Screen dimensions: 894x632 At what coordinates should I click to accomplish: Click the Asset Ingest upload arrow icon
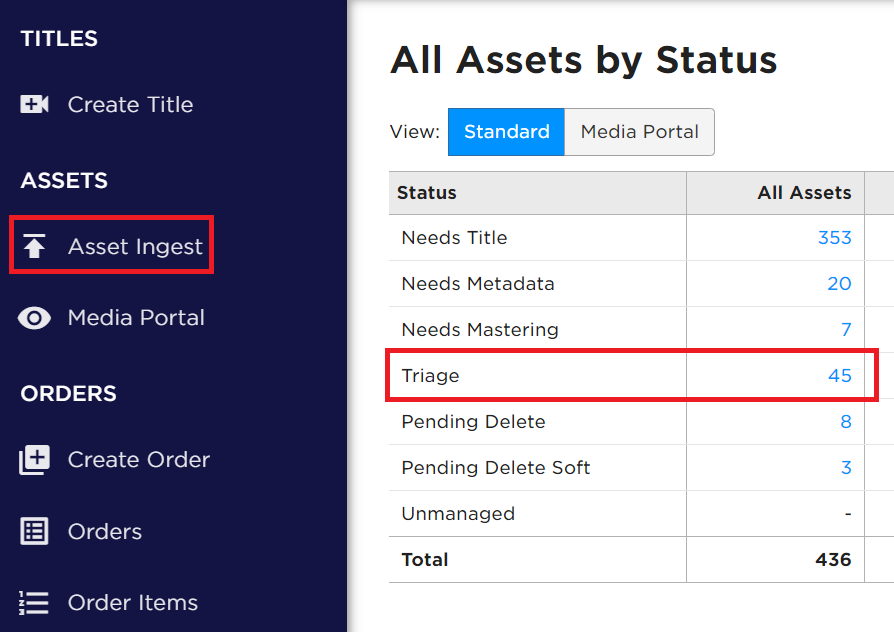[34, 246]
